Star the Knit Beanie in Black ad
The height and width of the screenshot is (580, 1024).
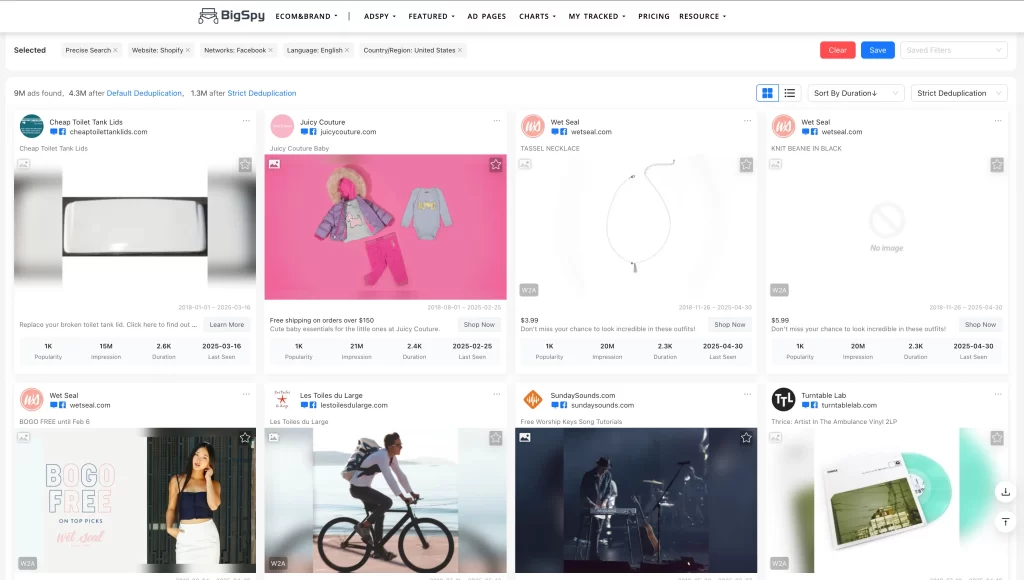[x=997, y=165]
